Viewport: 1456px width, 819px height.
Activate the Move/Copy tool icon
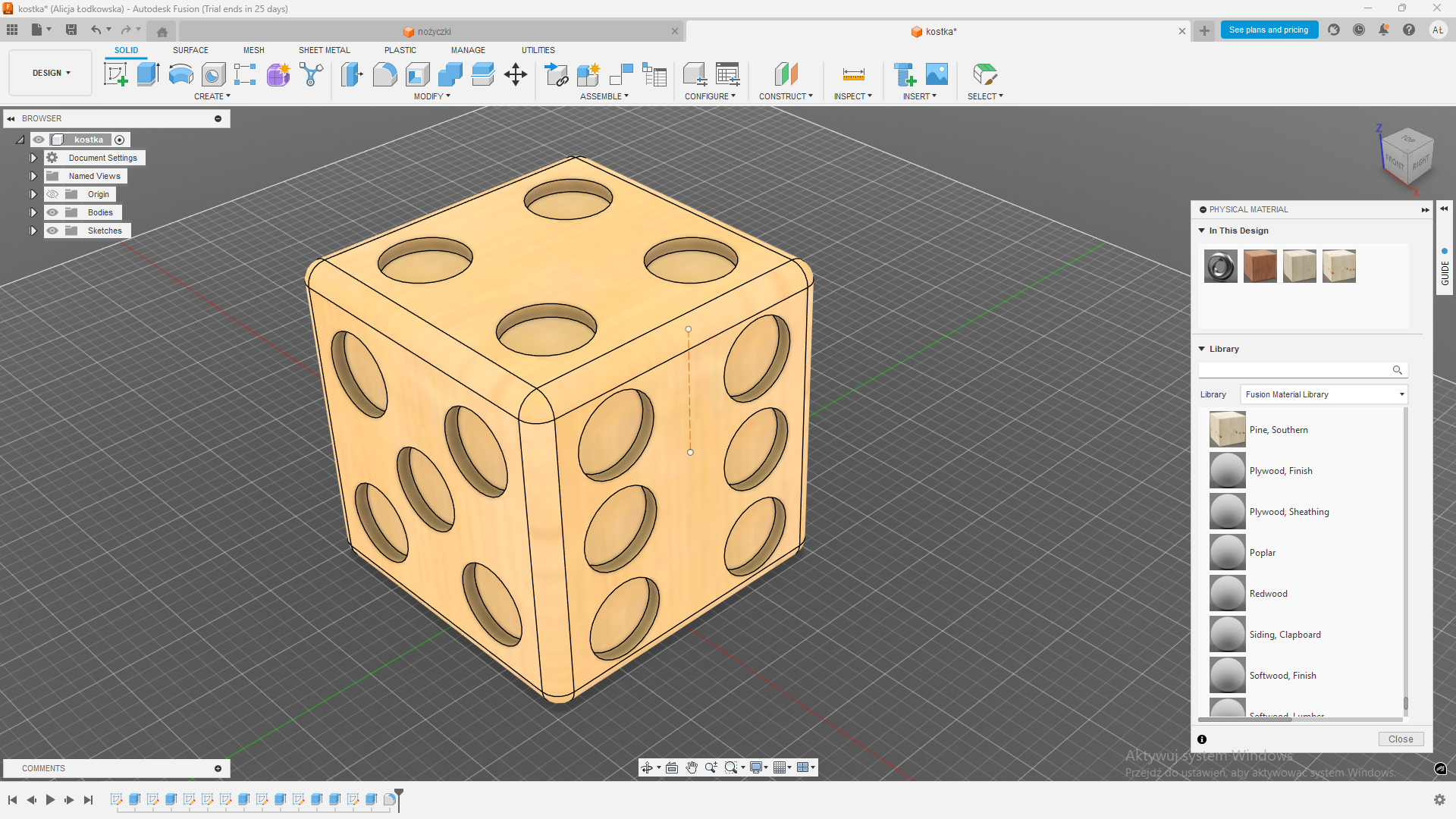(516, 74)
